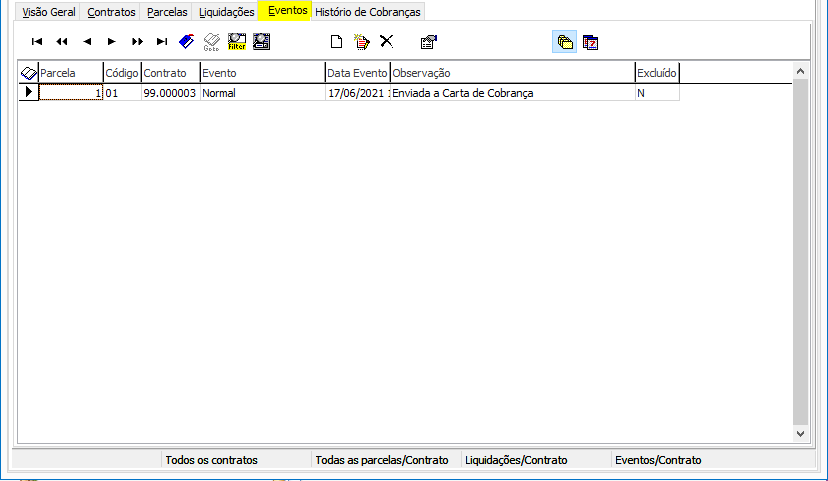Go to first record in navigator
828x481 pixels.
tap(36, 42)
